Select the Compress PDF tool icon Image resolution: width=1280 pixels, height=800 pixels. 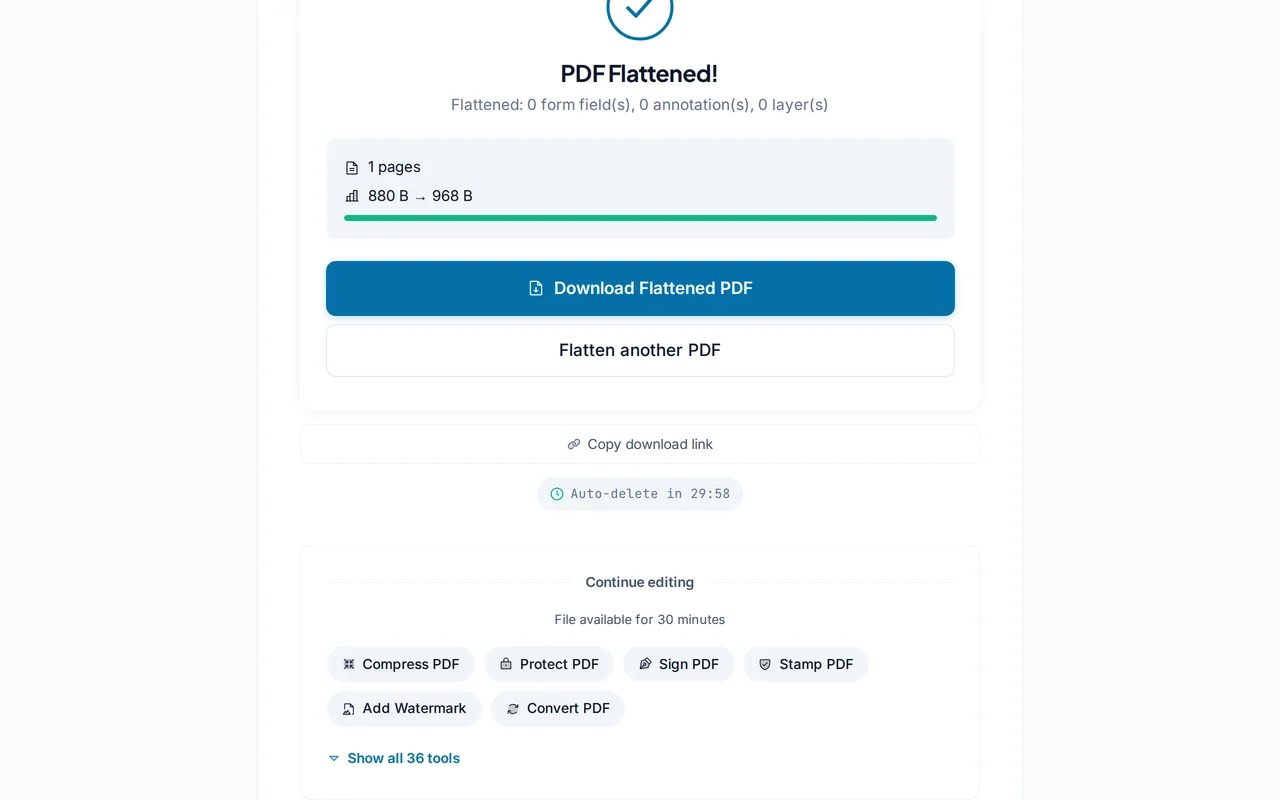pos(349,664)
